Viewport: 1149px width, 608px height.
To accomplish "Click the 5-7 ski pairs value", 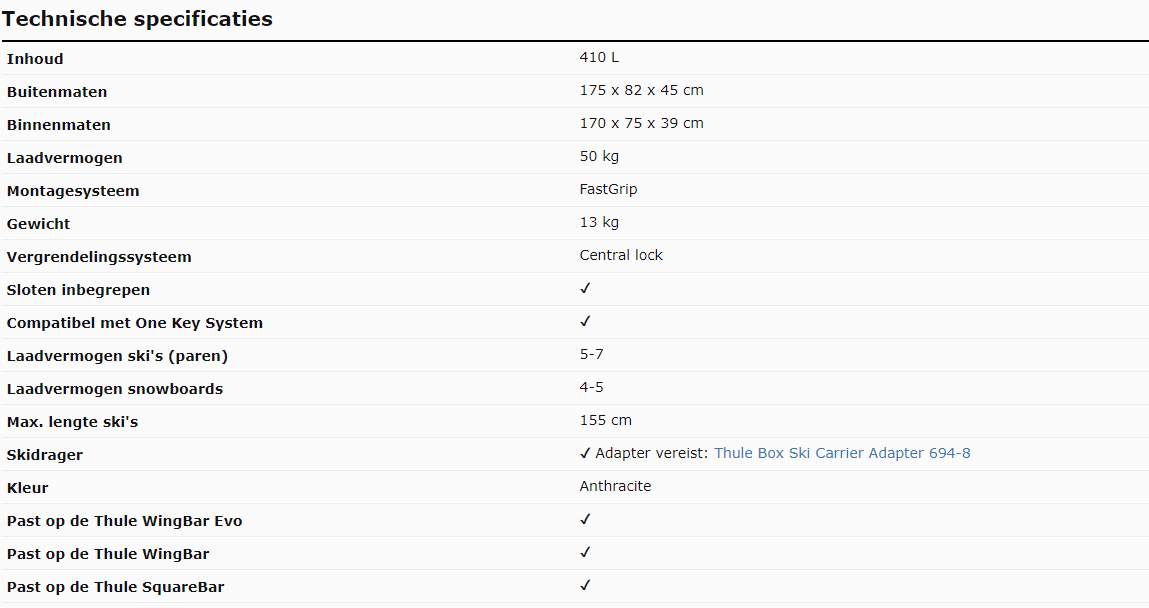I will (591, 355).
